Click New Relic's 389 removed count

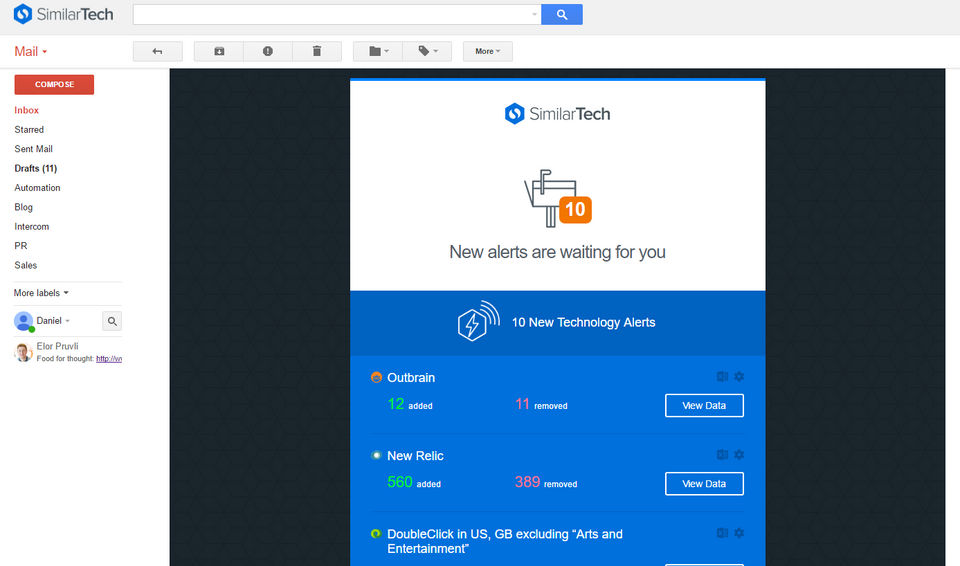546,482
